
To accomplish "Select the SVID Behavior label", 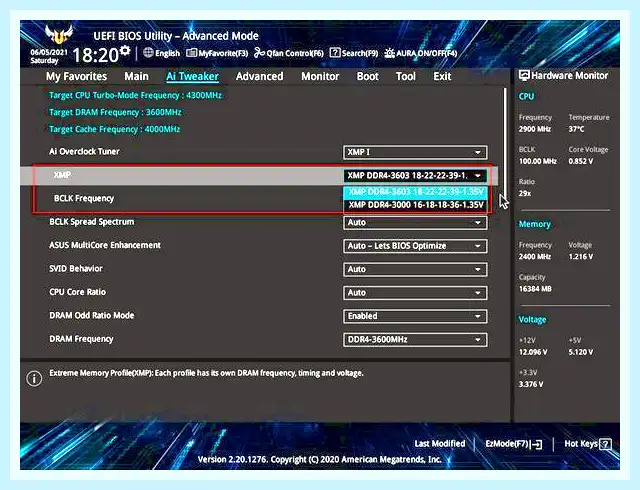I will coord(76,269).
